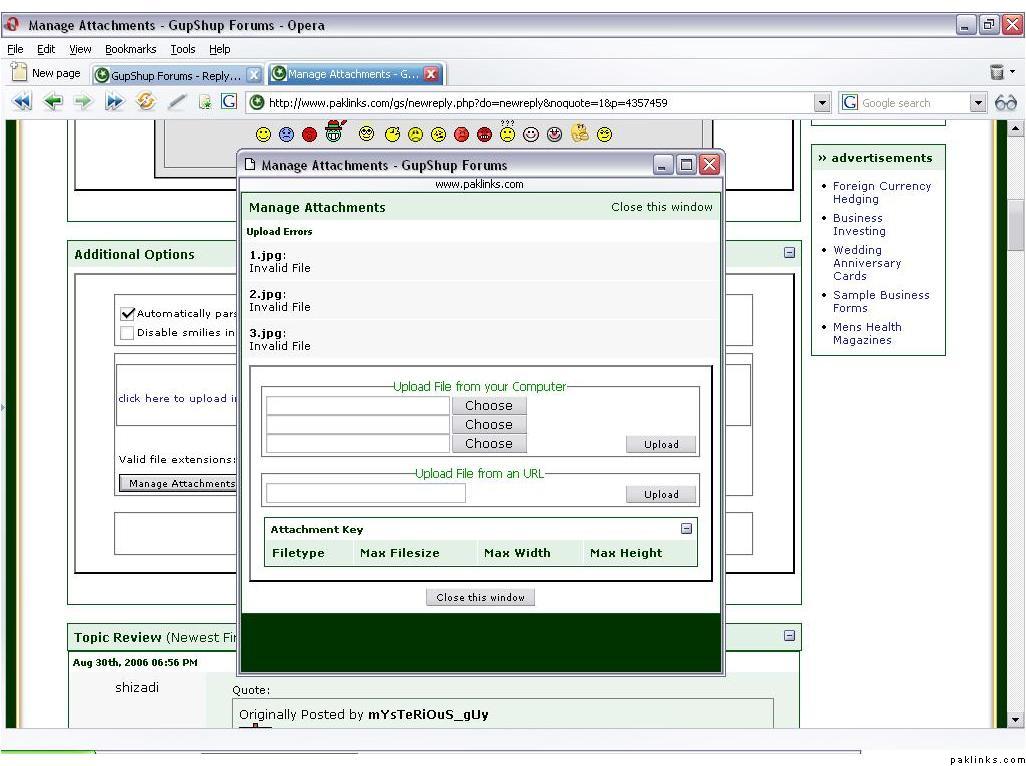This screenshot has width=1026, height=766.
Task: Open the Bookmarks menu
Action: point(130,49)
